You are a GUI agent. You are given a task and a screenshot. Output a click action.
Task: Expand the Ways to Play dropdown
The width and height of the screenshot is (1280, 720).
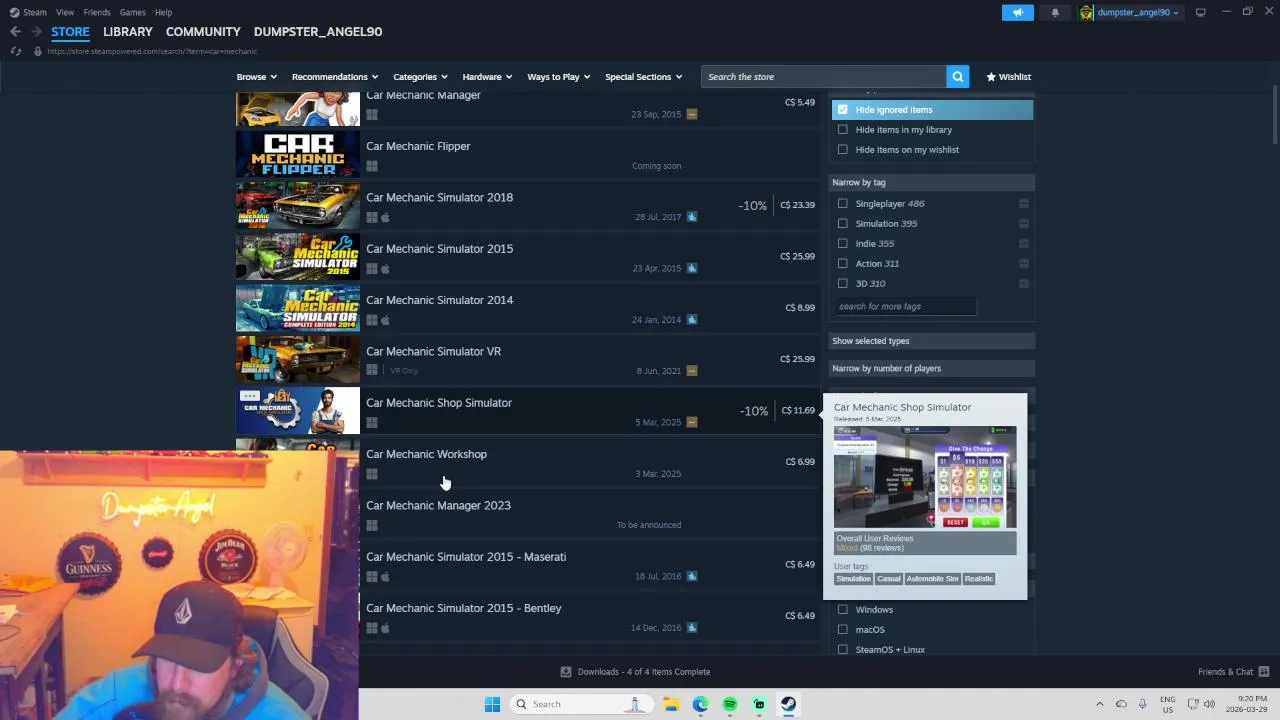(x=558, y=76)
